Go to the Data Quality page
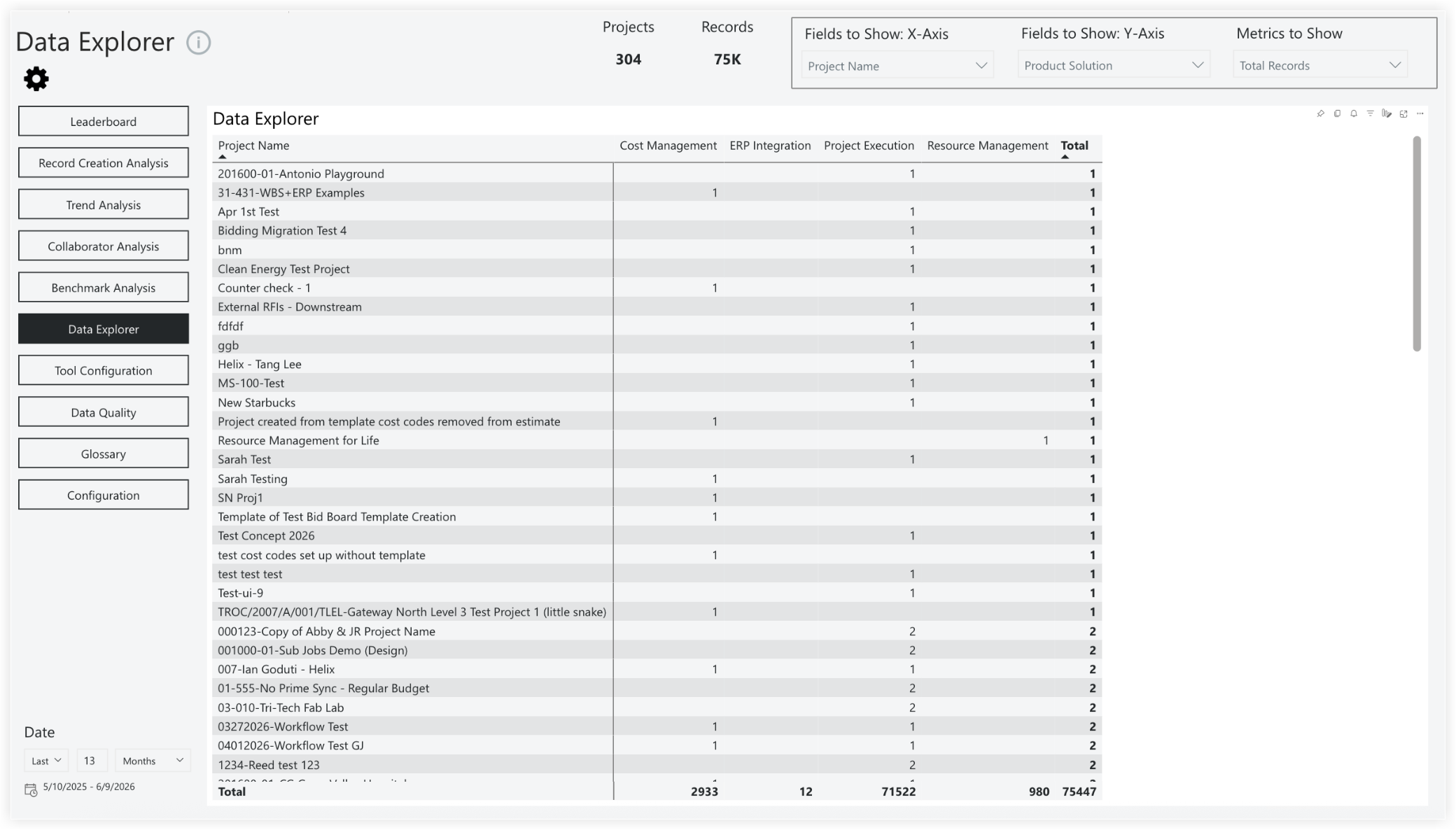 (104, 412)
